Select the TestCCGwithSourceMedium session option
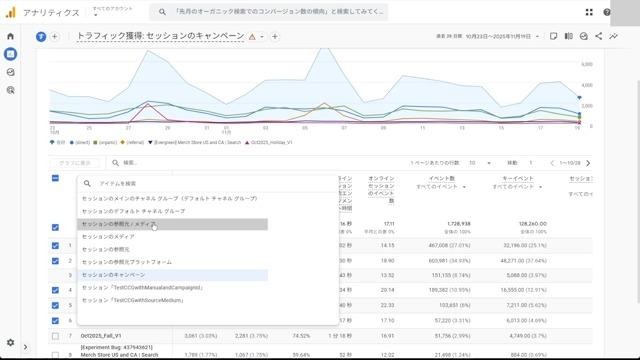The image size is (640, 360). pyautogui.click(x=173, y=300)
